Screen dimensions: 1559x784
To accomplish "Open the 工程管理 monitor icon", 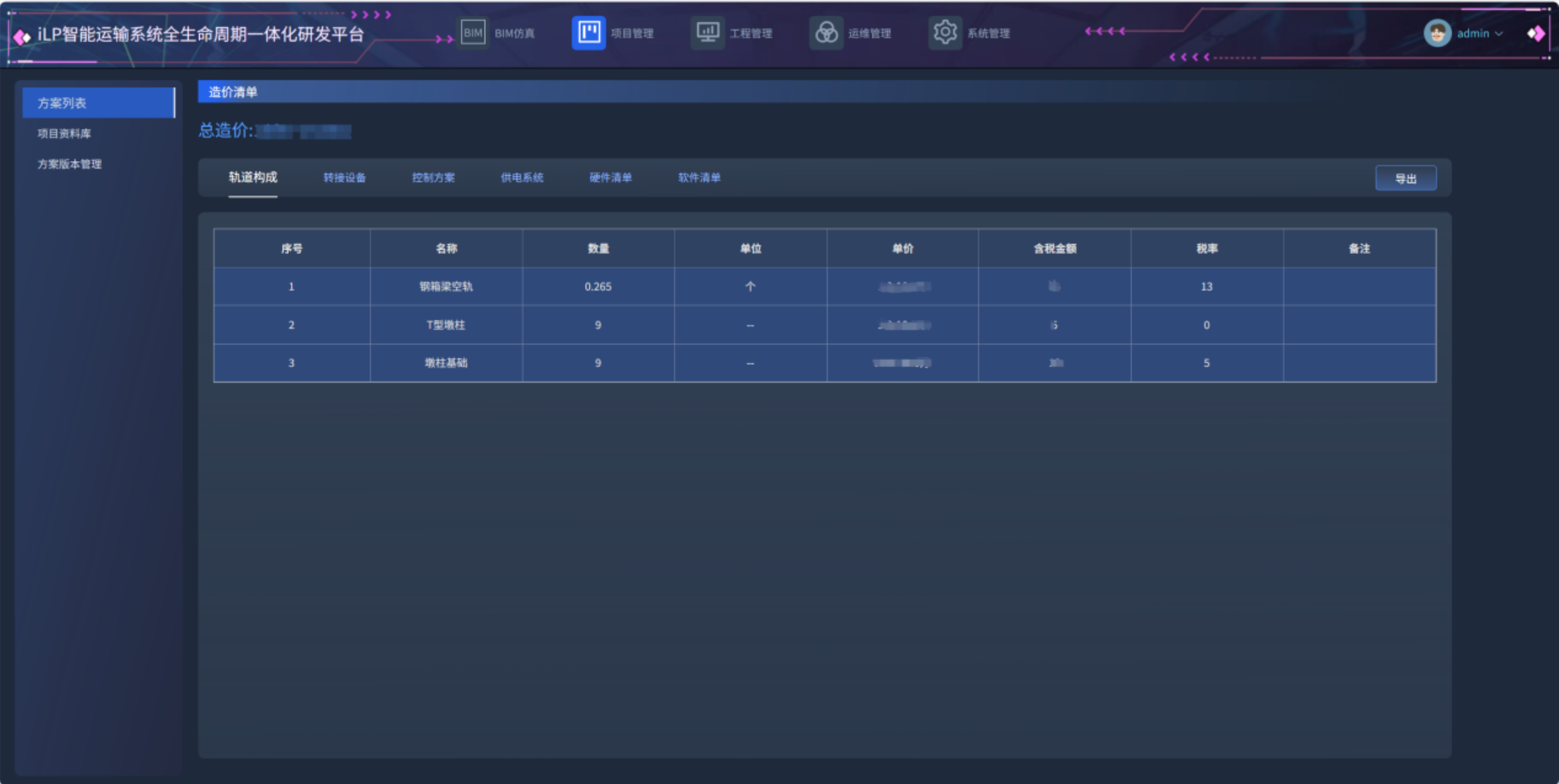I will [707, 32].
